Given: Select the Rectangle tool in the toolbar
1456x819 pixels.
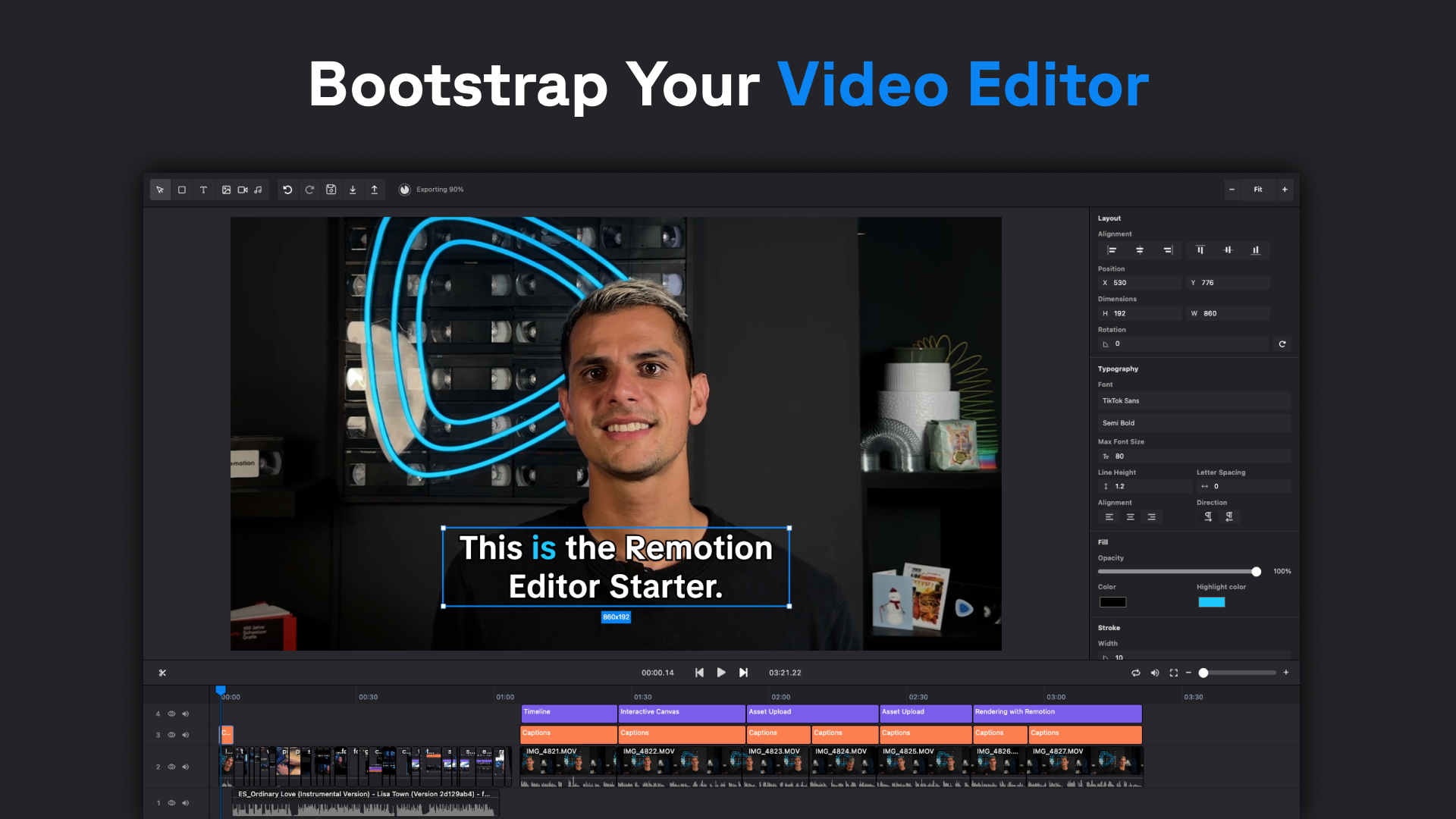Looking at the screenshot, I should coord(181,190).
